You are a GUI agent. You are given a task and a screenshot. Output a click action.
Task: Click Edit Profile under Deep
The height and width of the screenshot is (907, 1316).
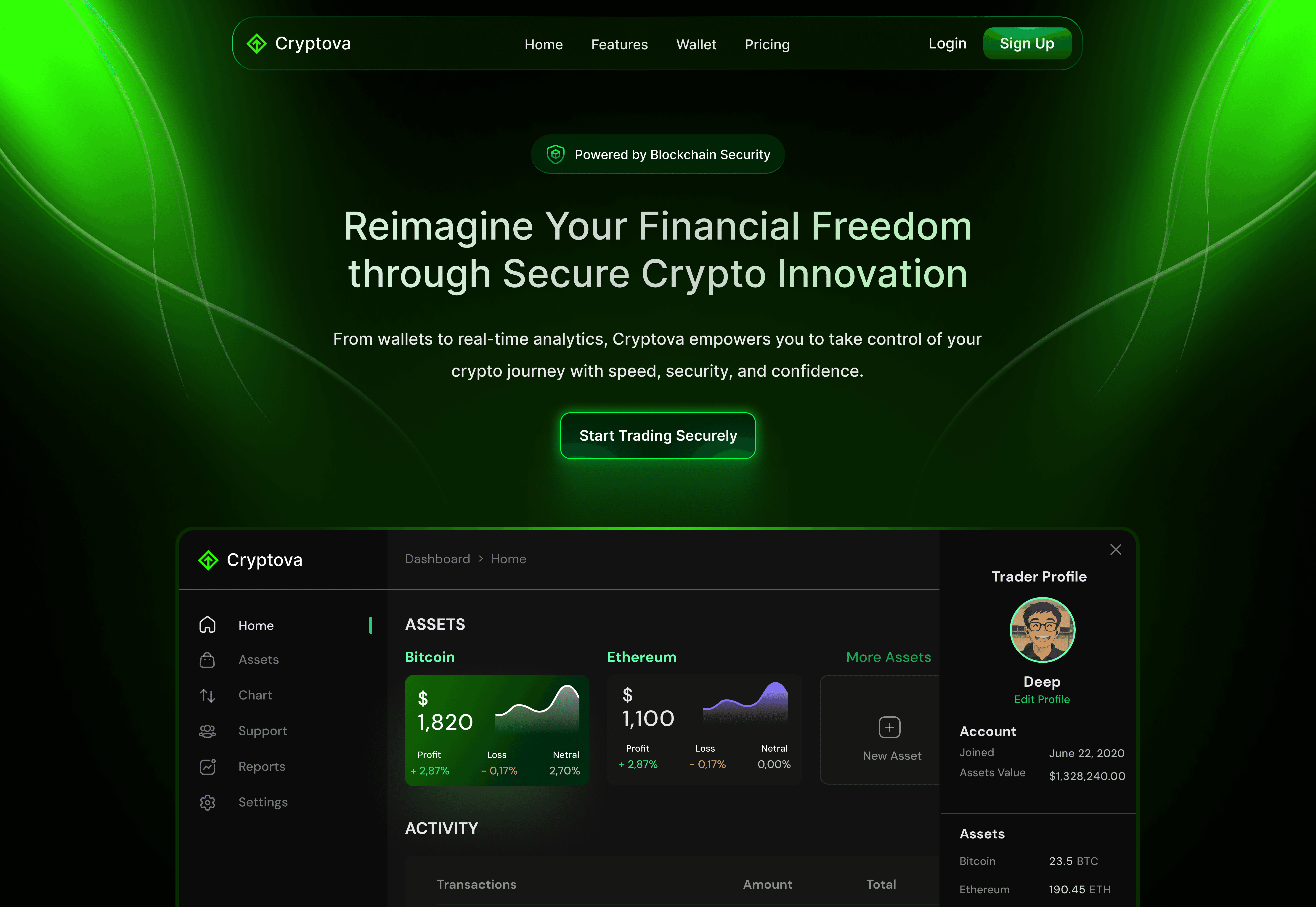pos(1042,699)
